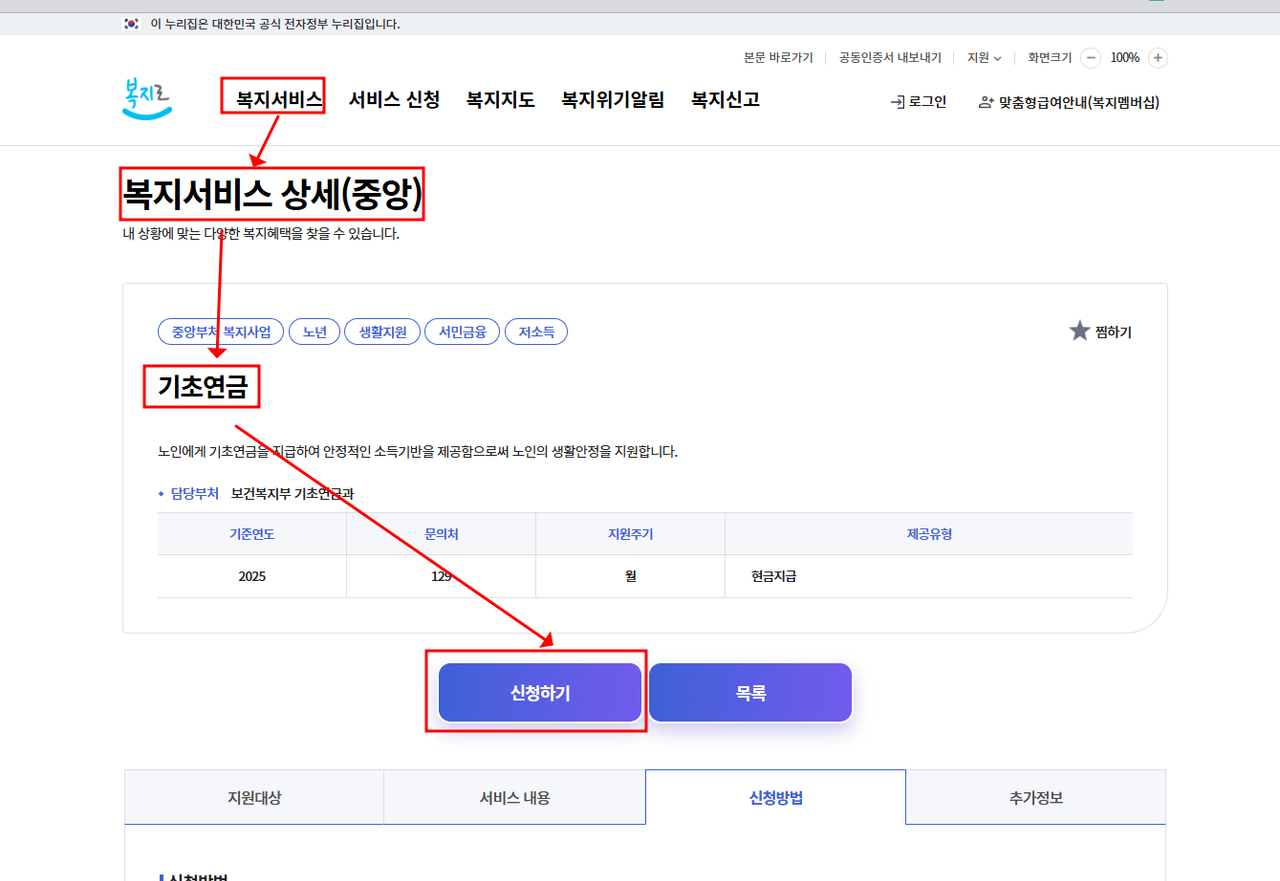
Task: Click the 로그인 link
Action: 918,102
